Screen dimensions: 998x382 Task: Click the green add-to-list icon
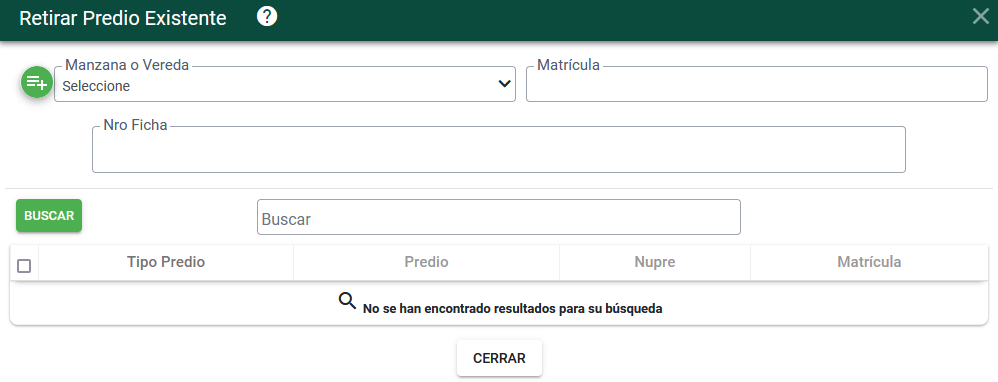[37, 82]
